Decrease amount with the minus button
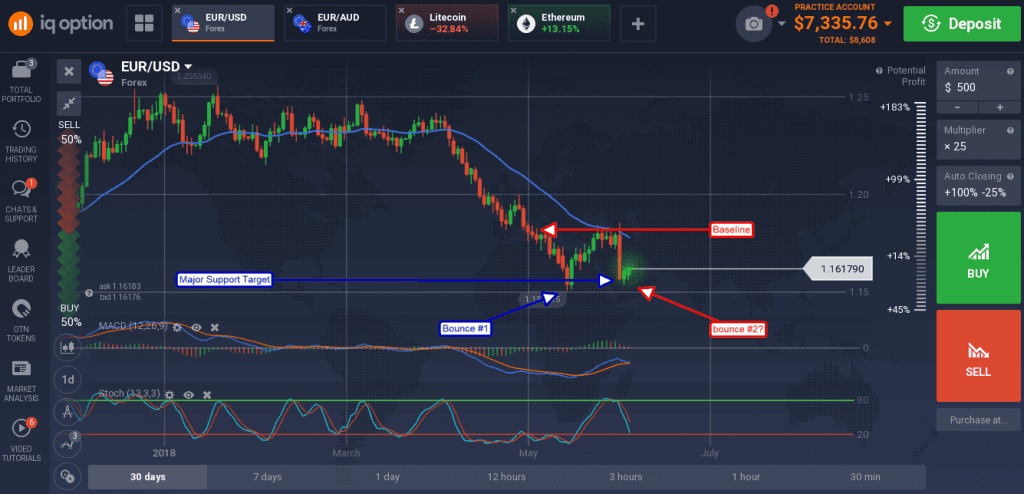 957,107
